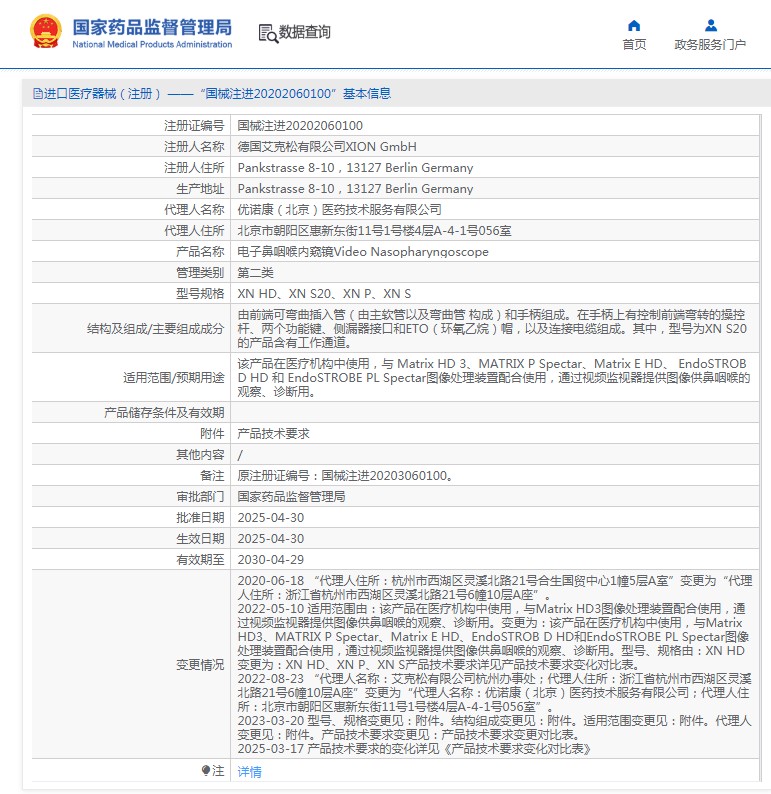Click 结构及组成/主要组成成分 label
The height and width of the screenshot is (794, 771).
tap(155, 329)
